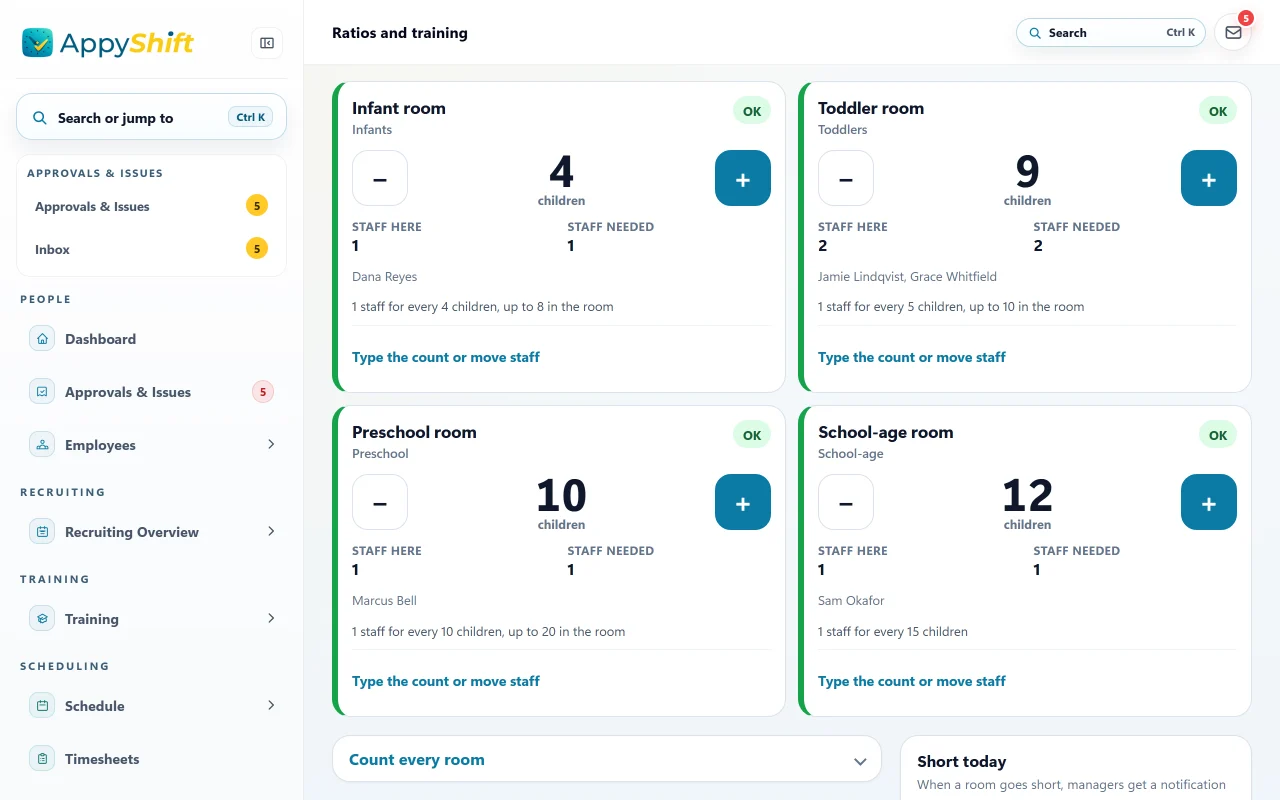Click the Approvals & Issues checklist icon
This screenshot has width=1280, height=800.
click(x=42, y=392)
